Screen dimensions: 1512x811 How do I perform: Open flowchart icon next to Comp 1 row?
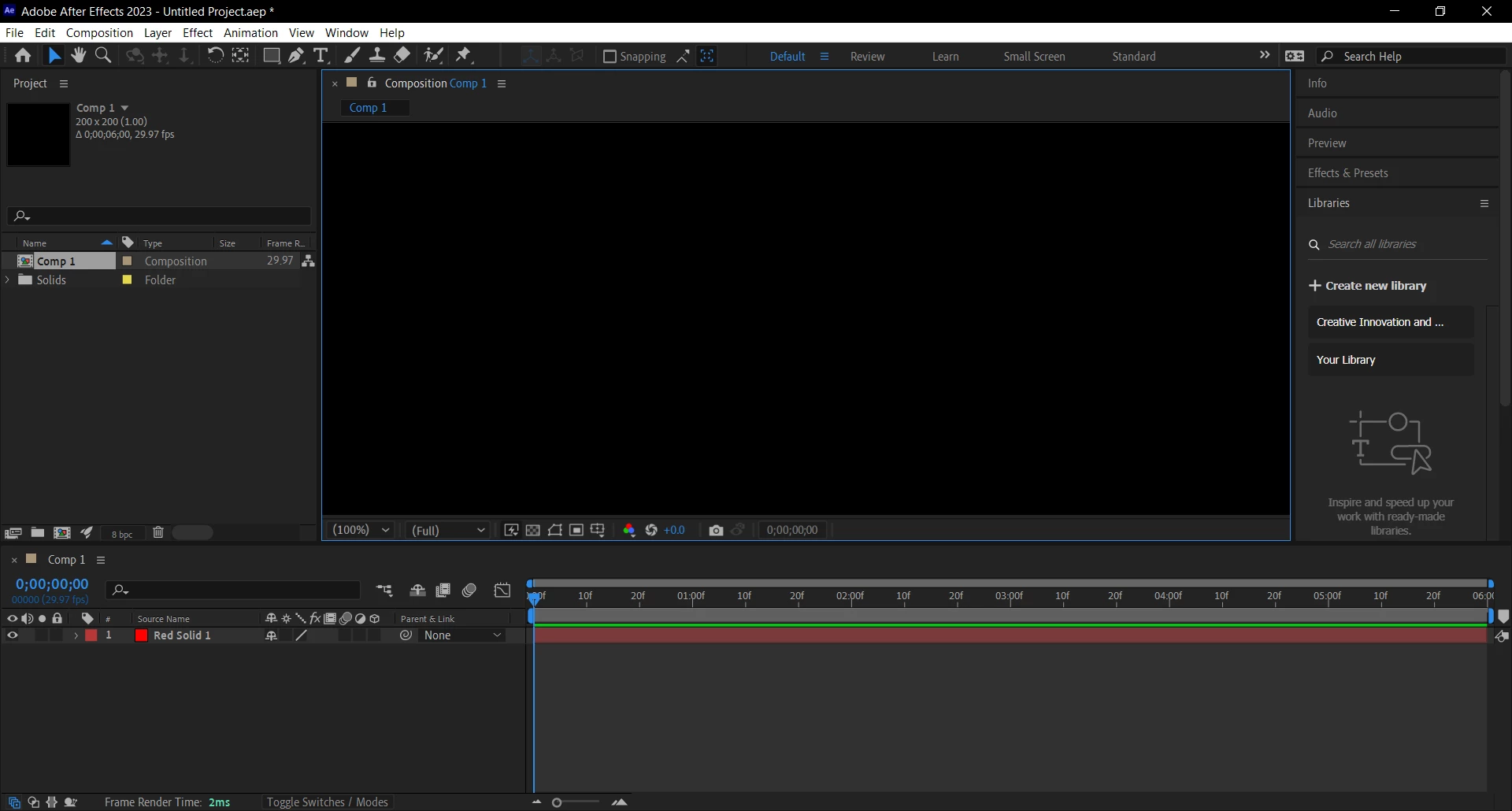(309, 261)
